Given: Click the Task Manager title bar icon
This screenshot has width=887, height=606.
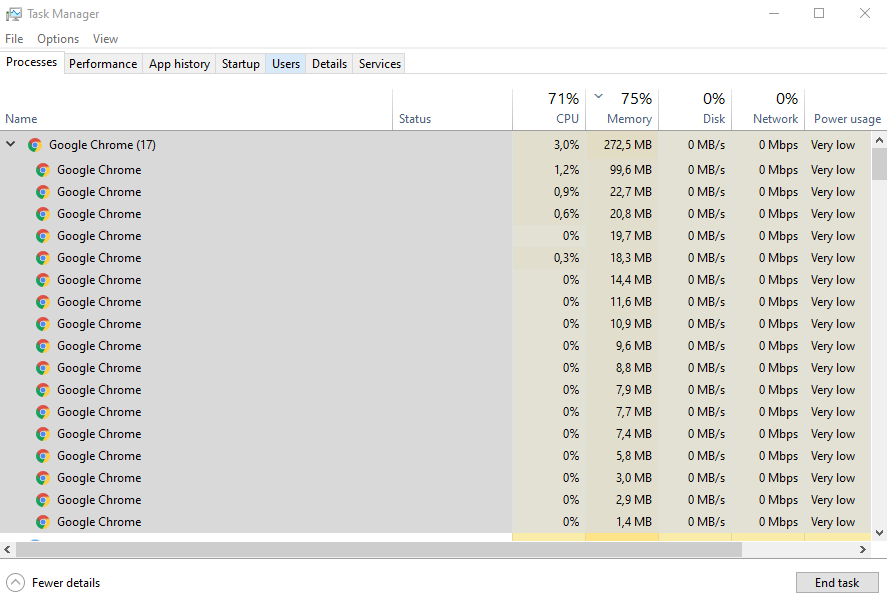Looking at the screenshot, I should [x=14, y=14].
